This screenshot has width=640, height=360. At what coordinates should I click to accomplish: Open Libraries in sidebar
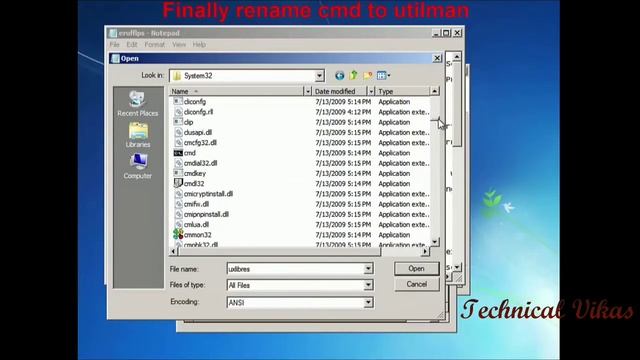click(138, 136)
